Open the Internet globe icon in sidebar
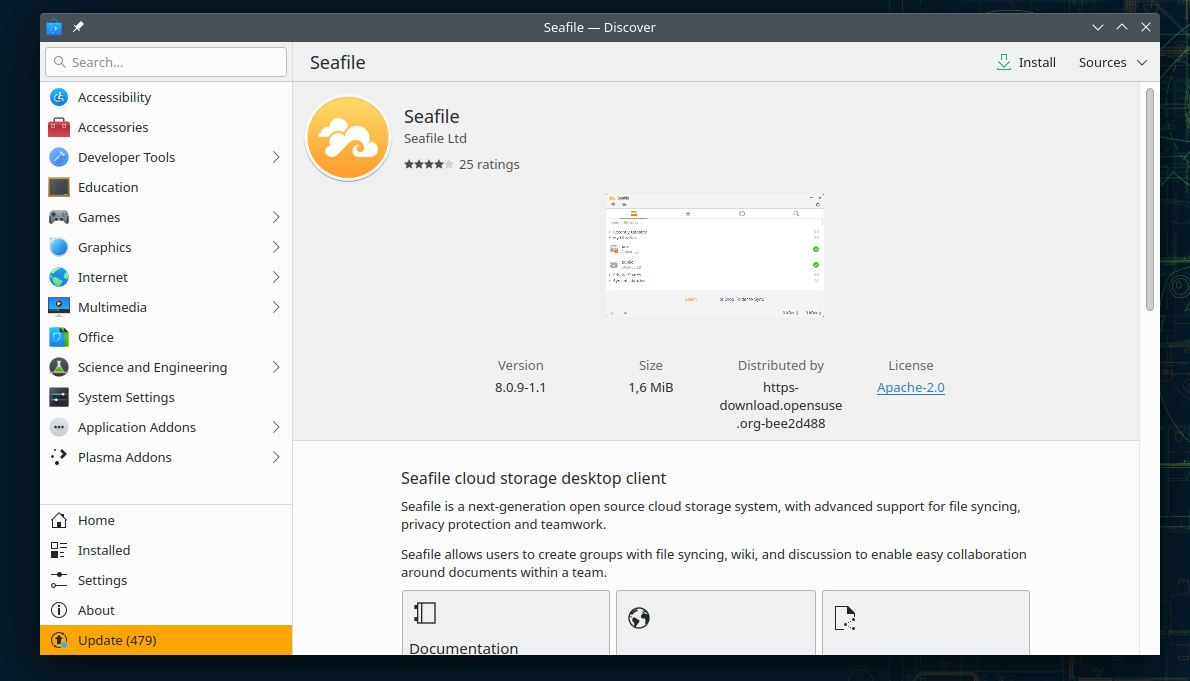The height and width of the screenshot is (681, 1190). (x=59, y=277)
